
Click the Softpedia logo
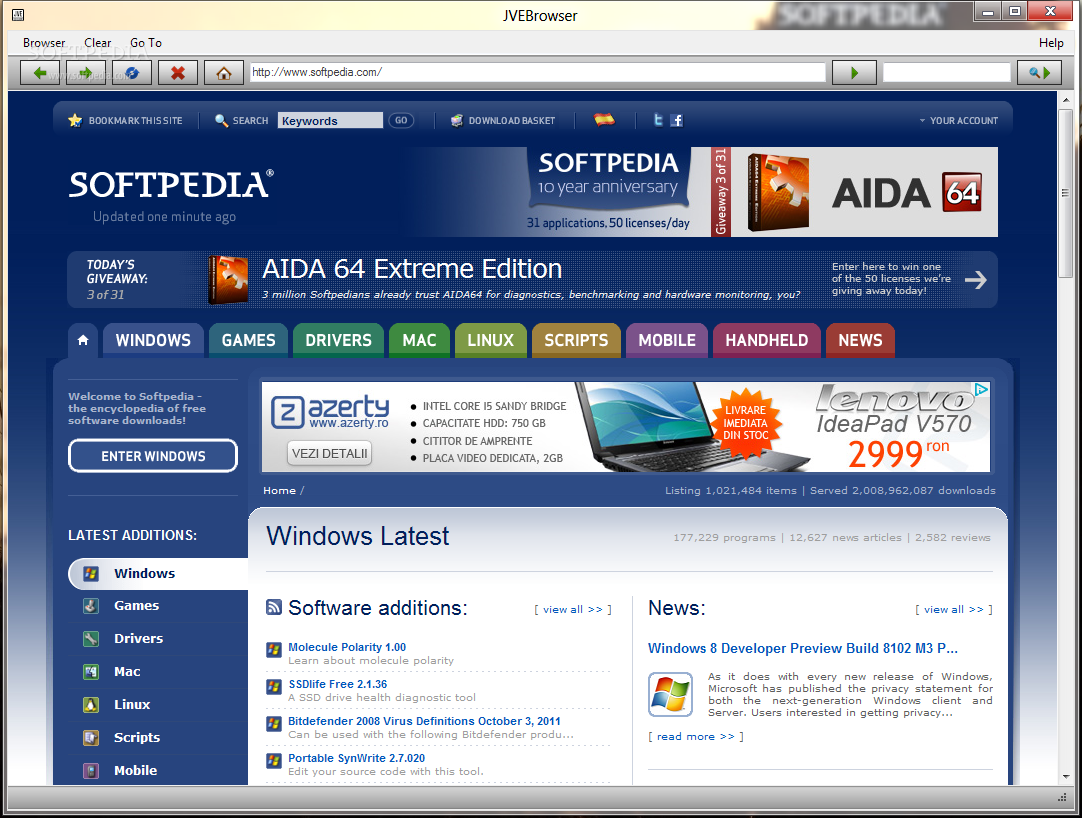(x=171, y=184)
